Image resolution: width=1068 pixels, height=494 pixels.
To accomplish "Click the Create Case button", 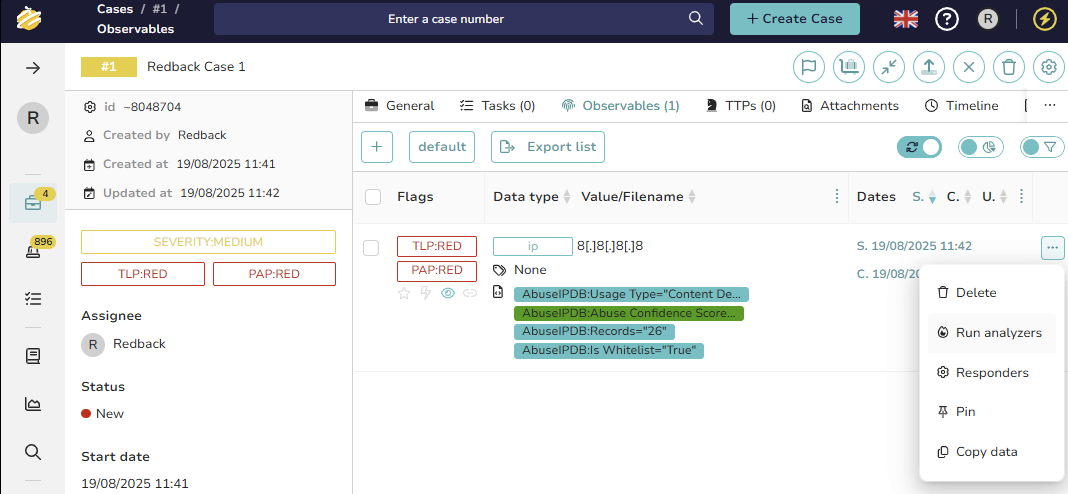I will 794,19.
